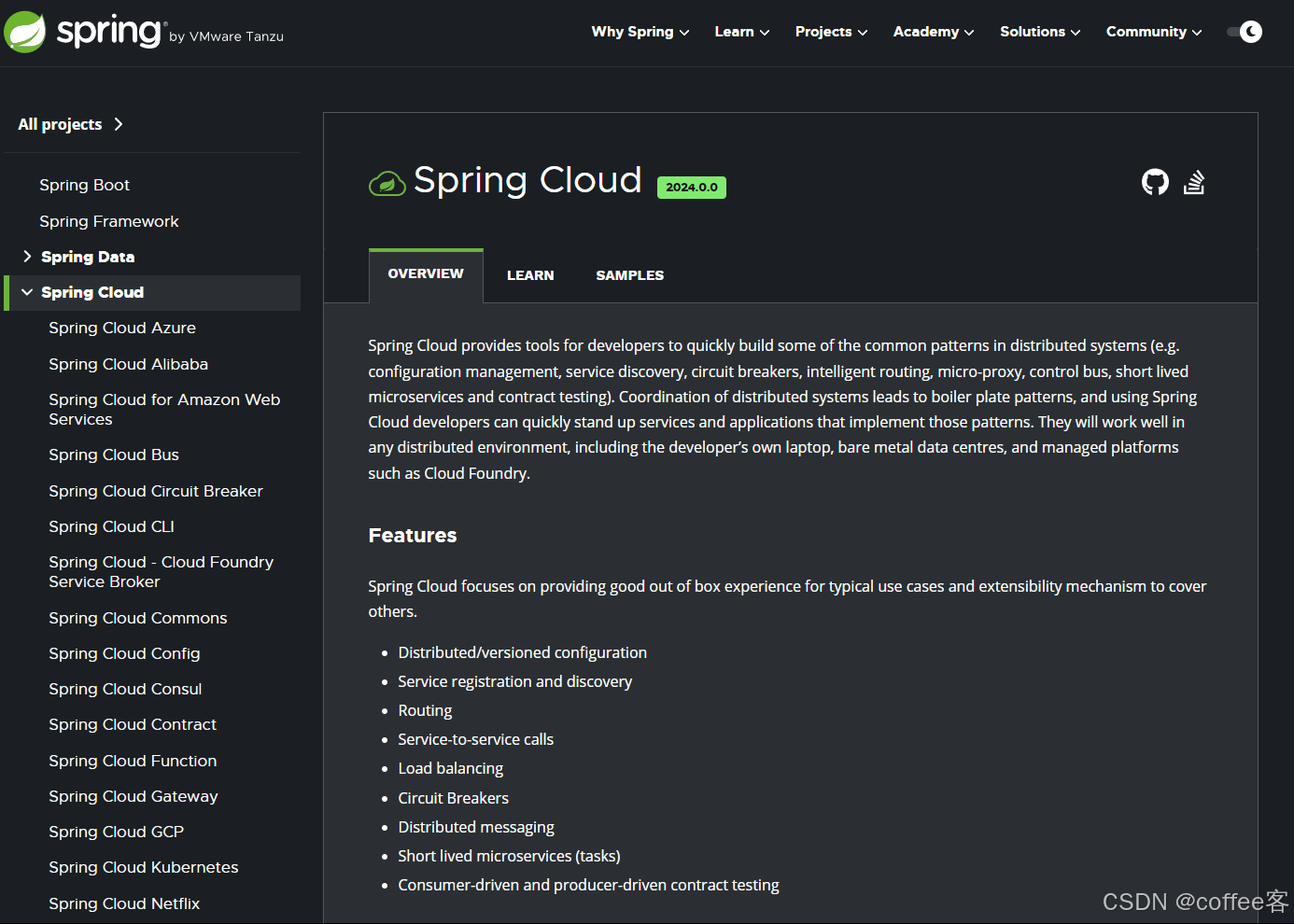Open the Projects dropdown menu
Image resolution: width=1294 pixels, height=924 pixels.
831,32
